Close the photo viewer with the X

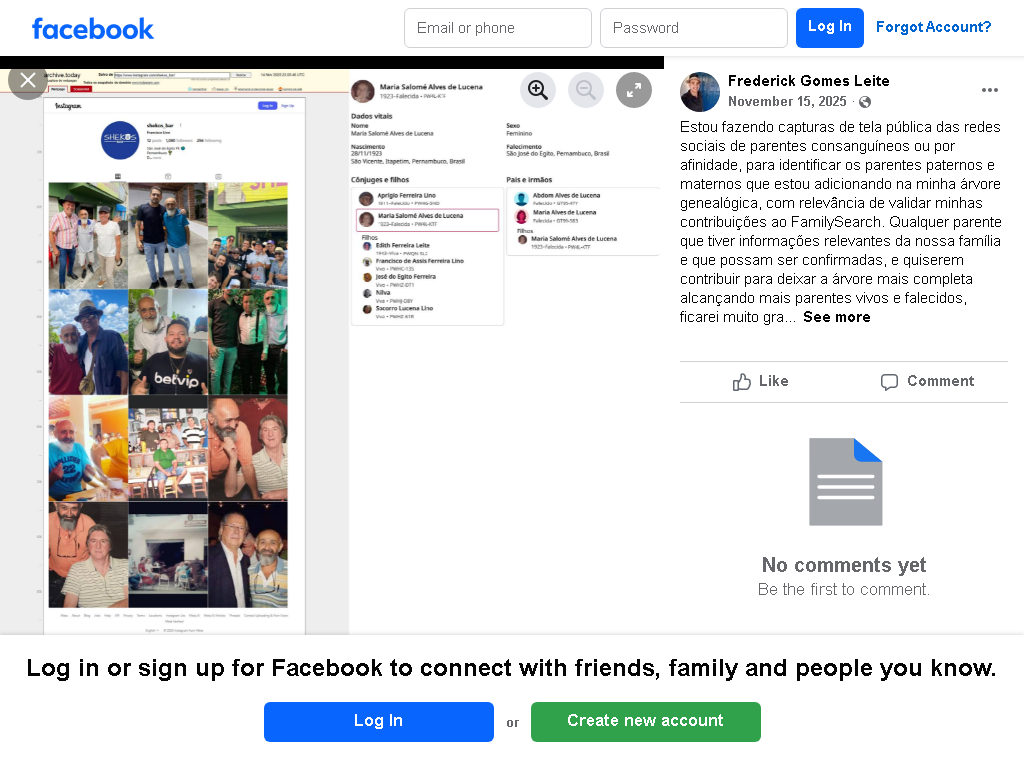pyautogui.click(x=27, y=80)
